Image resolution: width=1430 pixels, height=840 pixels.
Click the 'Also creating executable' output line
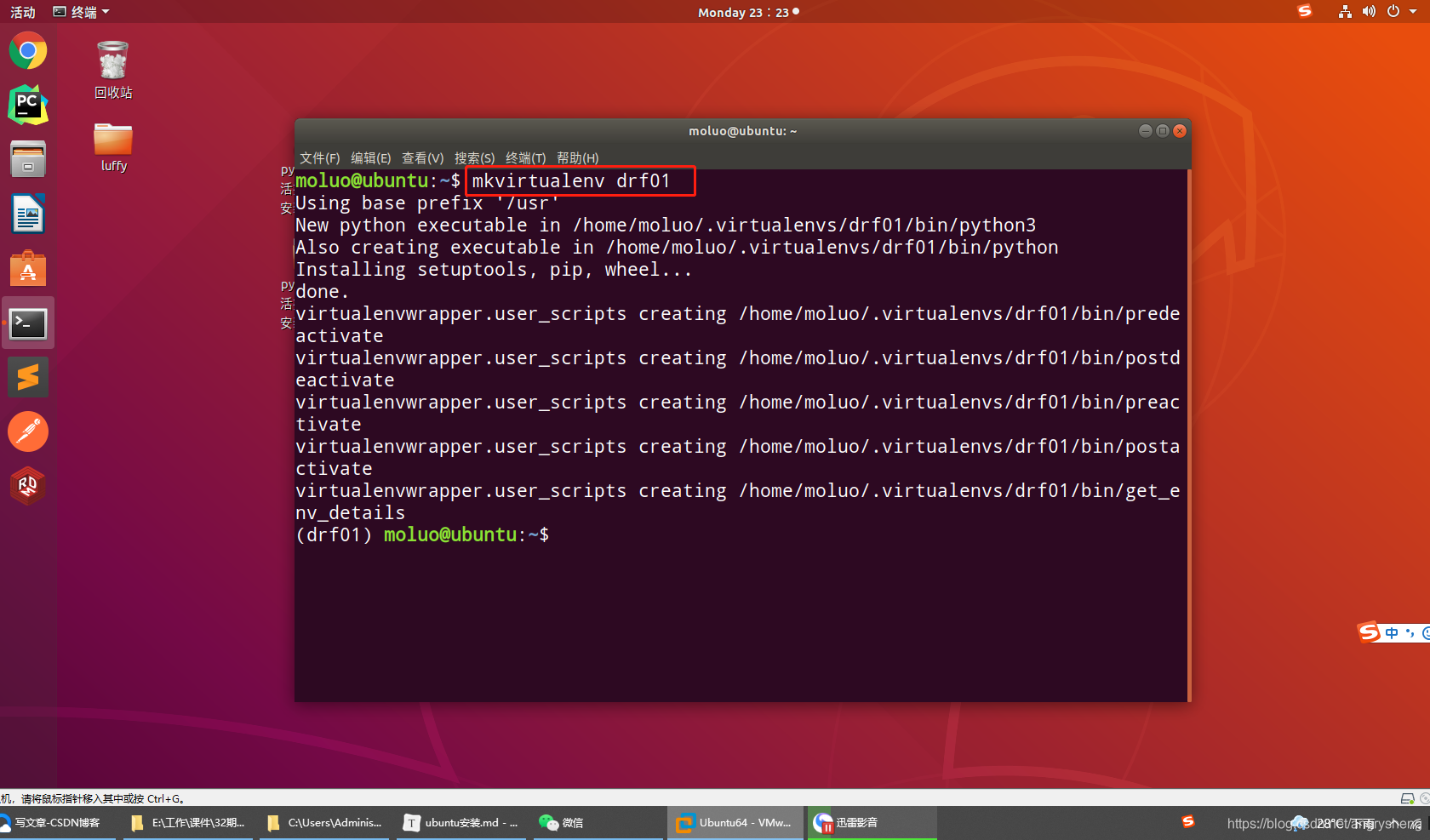(677, 248)
